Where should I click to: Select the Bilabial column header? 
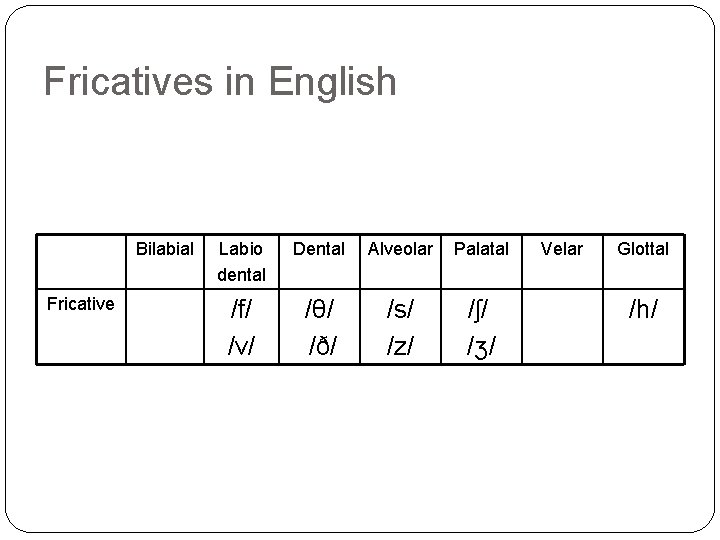pos(163,248)
